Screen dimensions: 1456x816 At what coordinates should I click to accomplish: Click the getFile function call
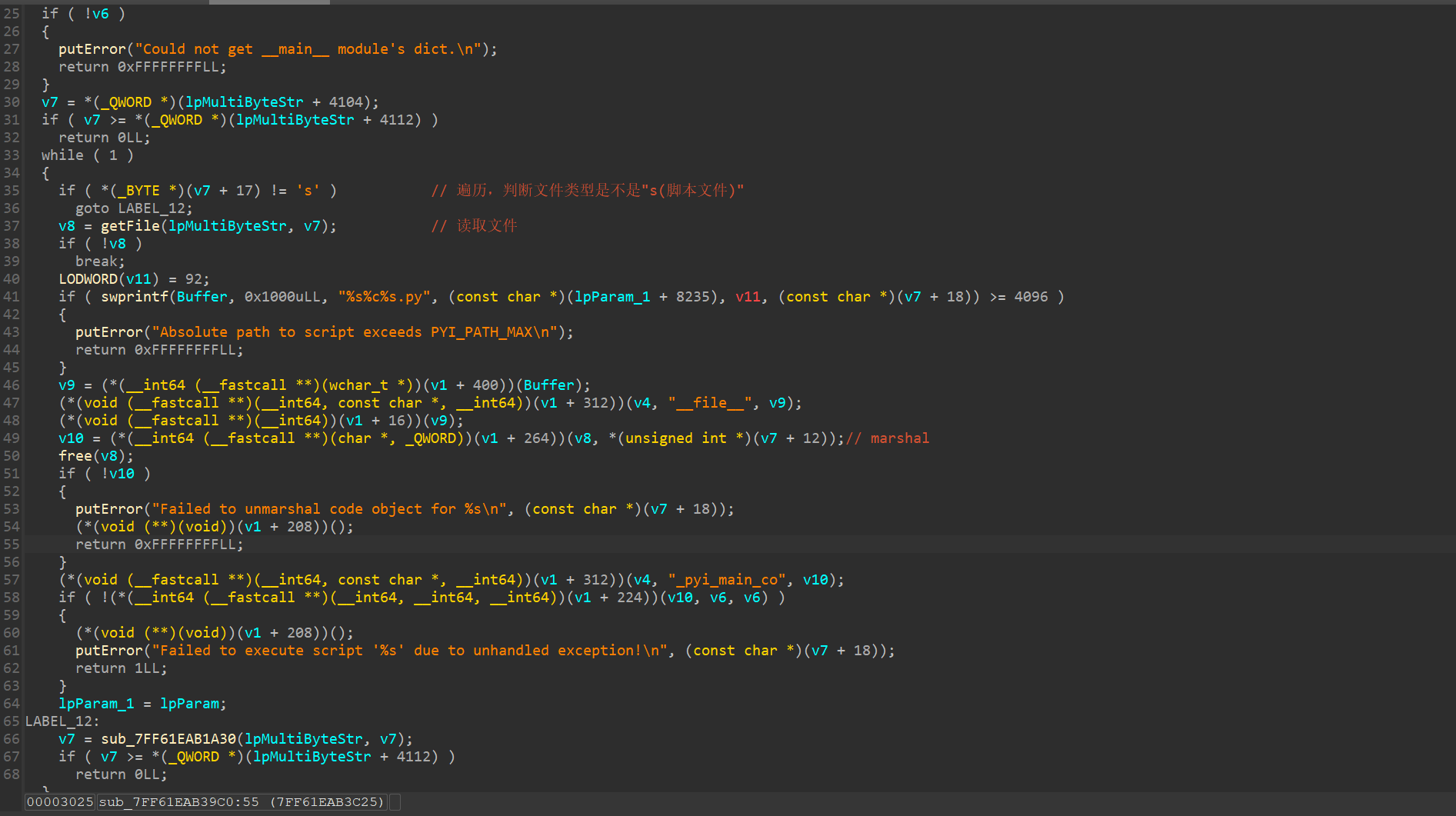coord(129,226)
